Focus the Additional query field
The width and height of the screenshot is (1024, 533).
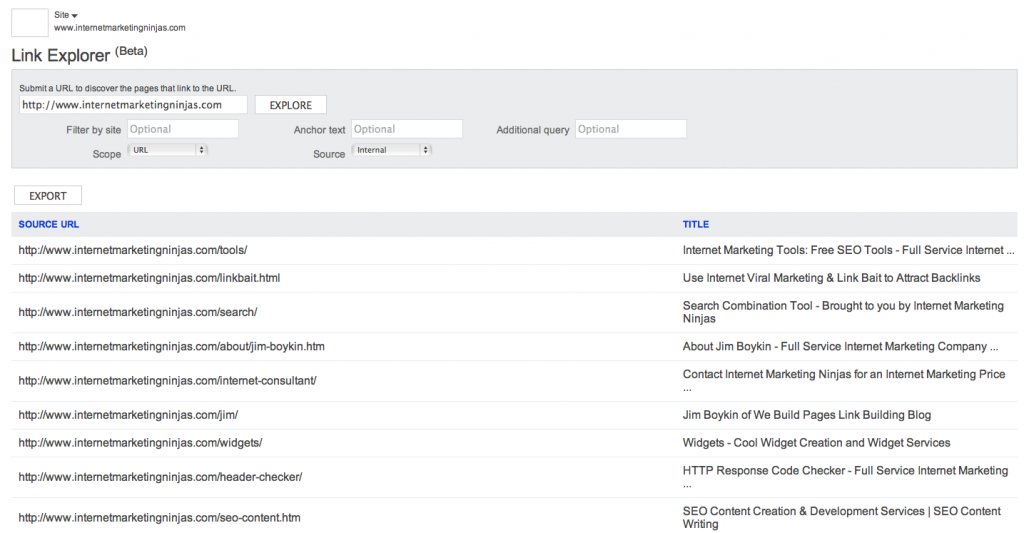pos(631,129)
